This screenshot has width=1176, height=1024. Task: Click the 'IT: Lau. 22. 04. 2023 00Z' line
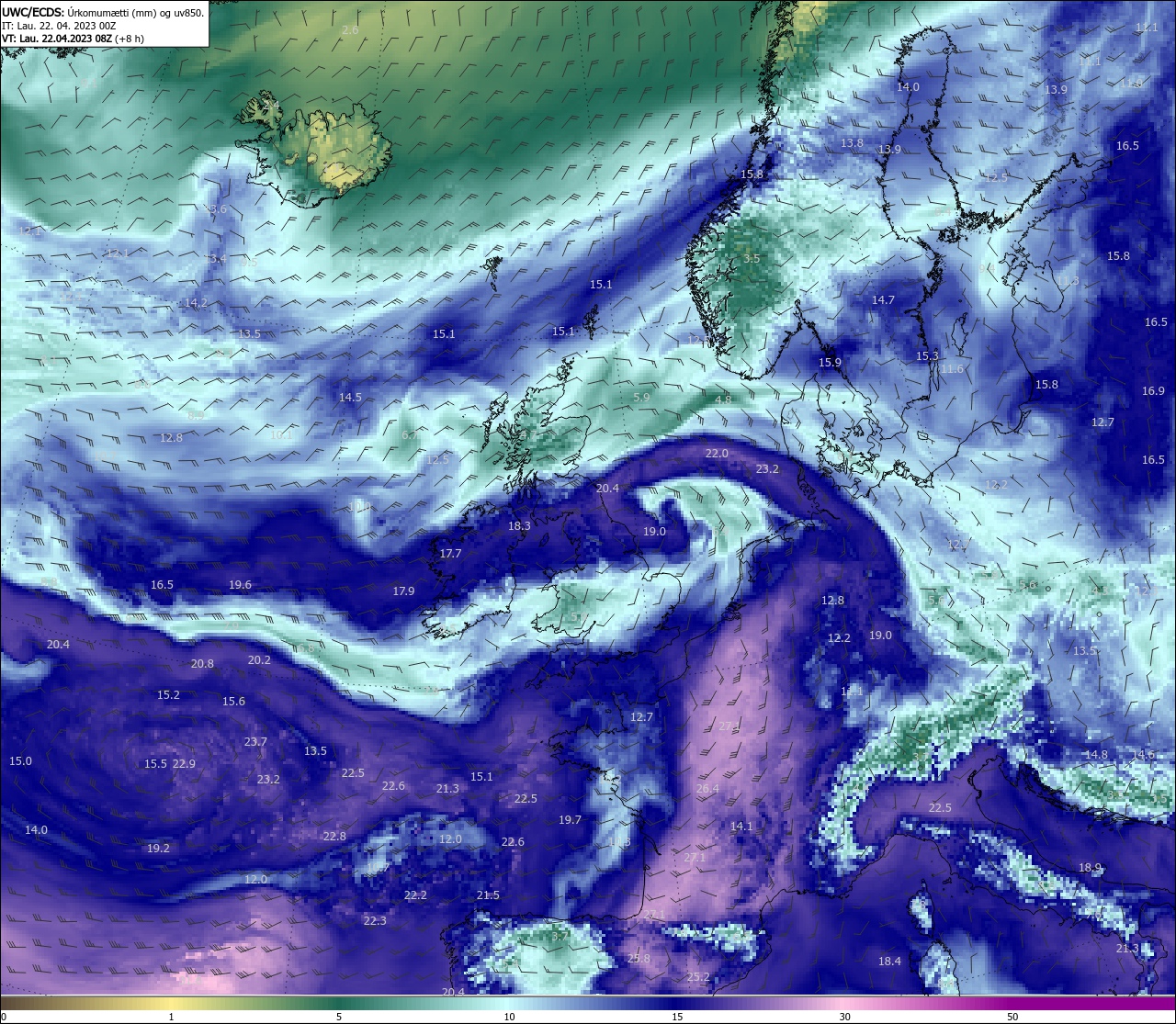59,26
